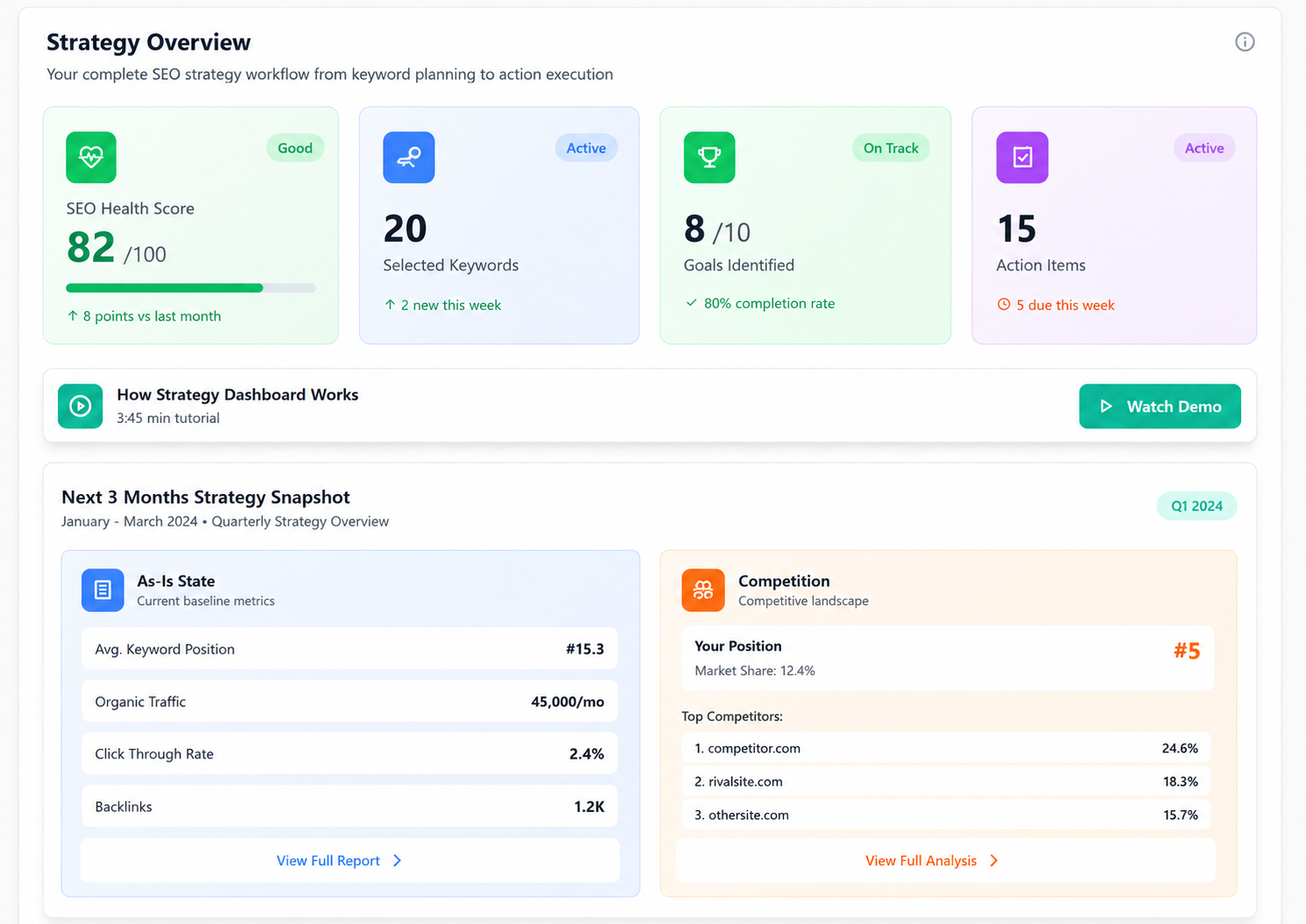Viewport: 1306px width, 924px height.
Task: Click the #5 position value
Action: (1187, 651)
